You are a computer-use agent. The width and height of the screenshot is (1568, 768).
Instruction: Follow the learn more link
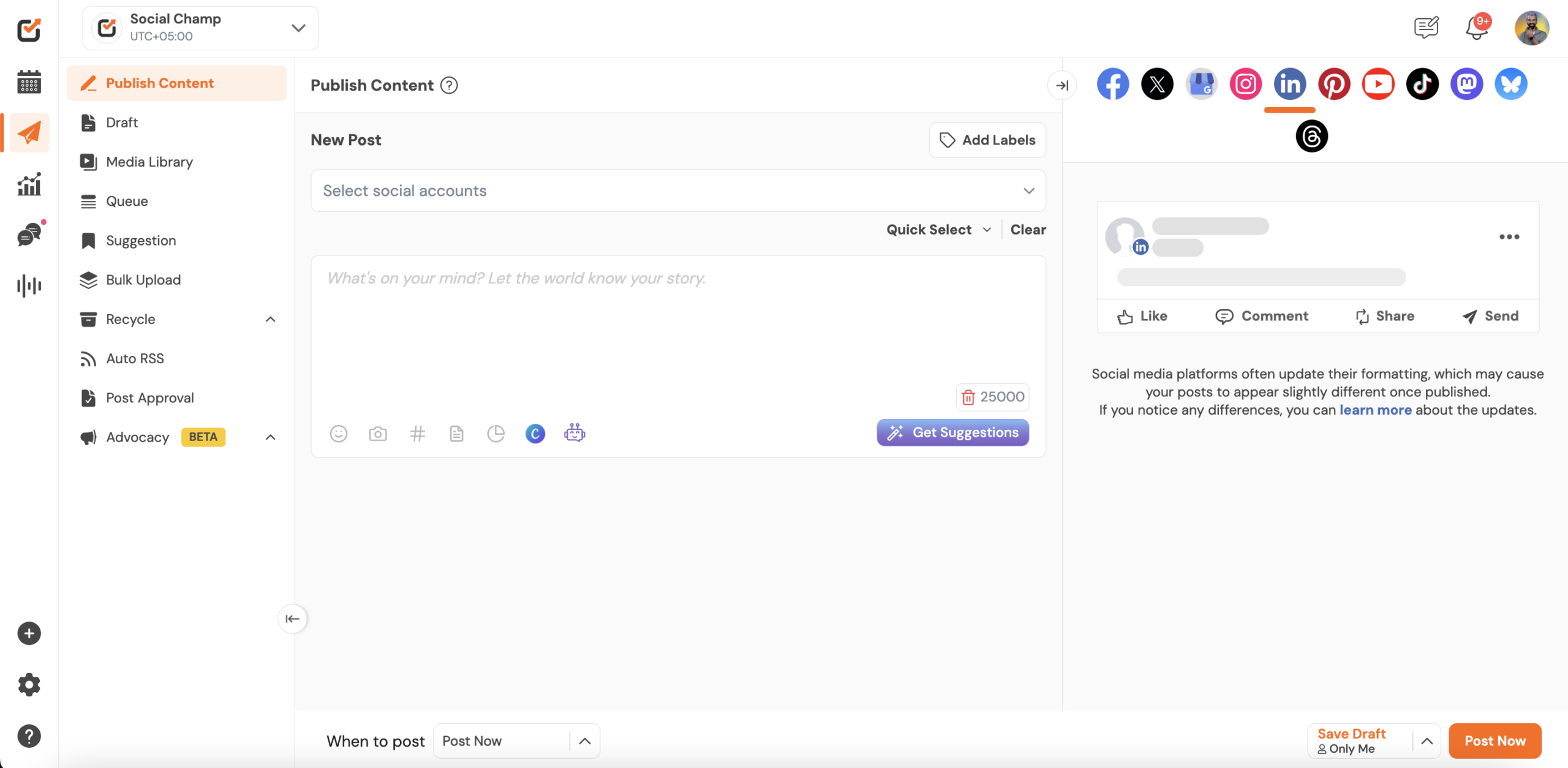pyautogui.click(x=1375, y=410)
